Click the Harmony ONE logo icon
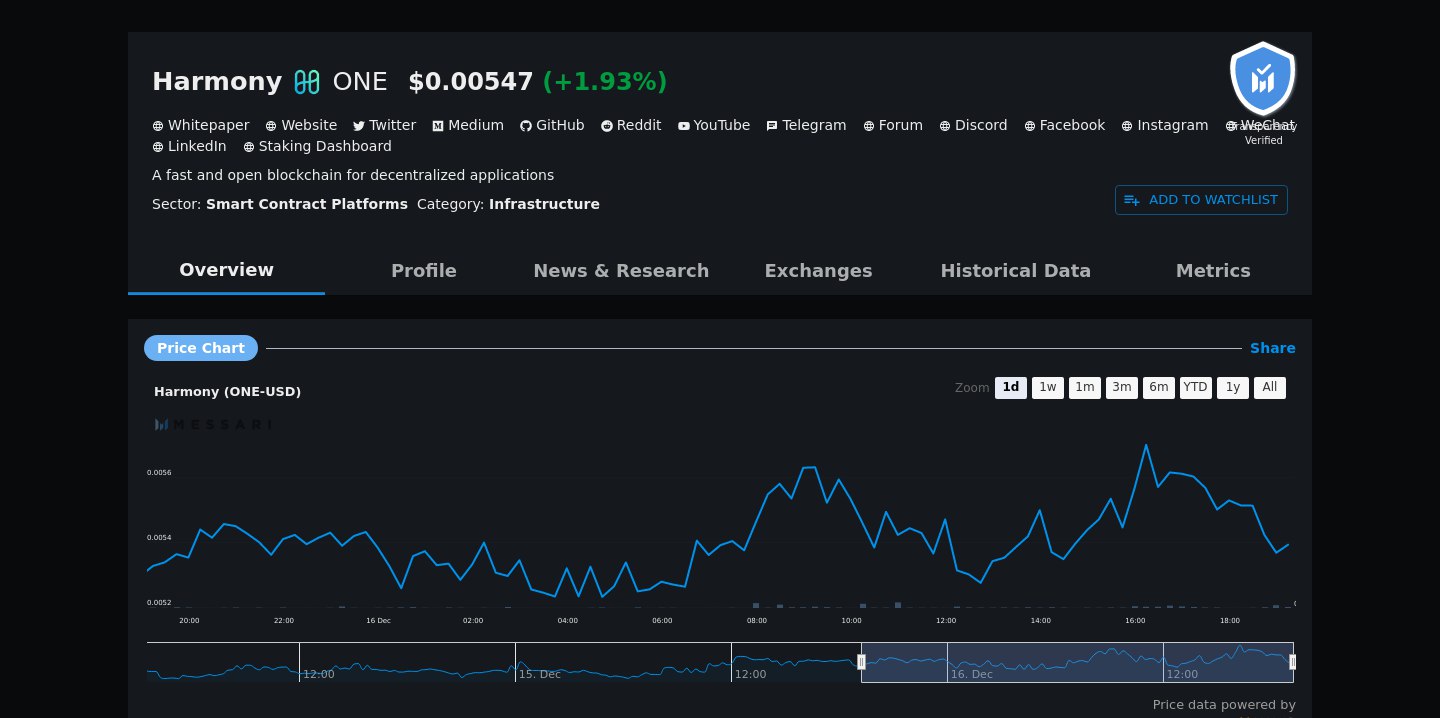Viewport: 1440px width, 718px height. [x=307, y=82]
